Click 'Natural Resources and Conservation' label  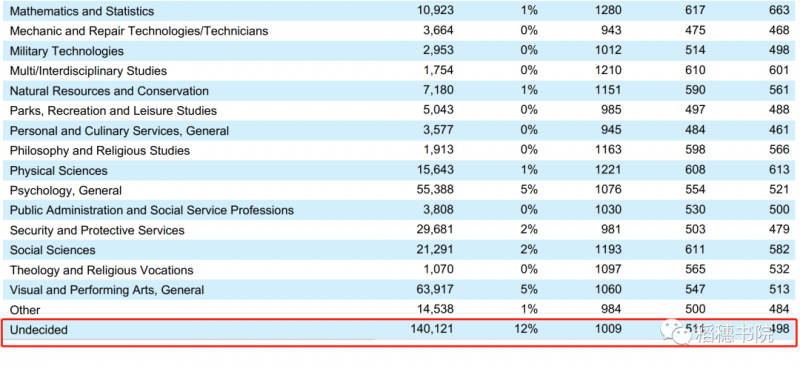[109, 91]
